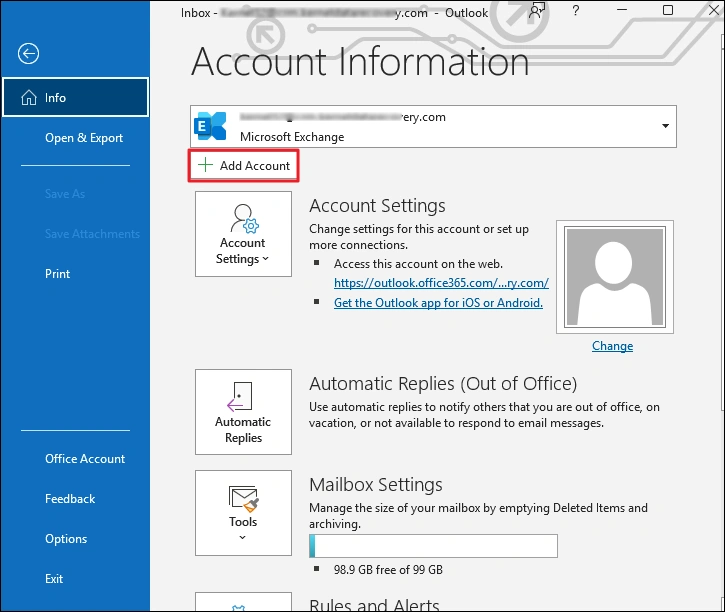The height and width of the screenshot is (612, 725).
Task: Open Help with the question mark icon
Action: point(576,10)
